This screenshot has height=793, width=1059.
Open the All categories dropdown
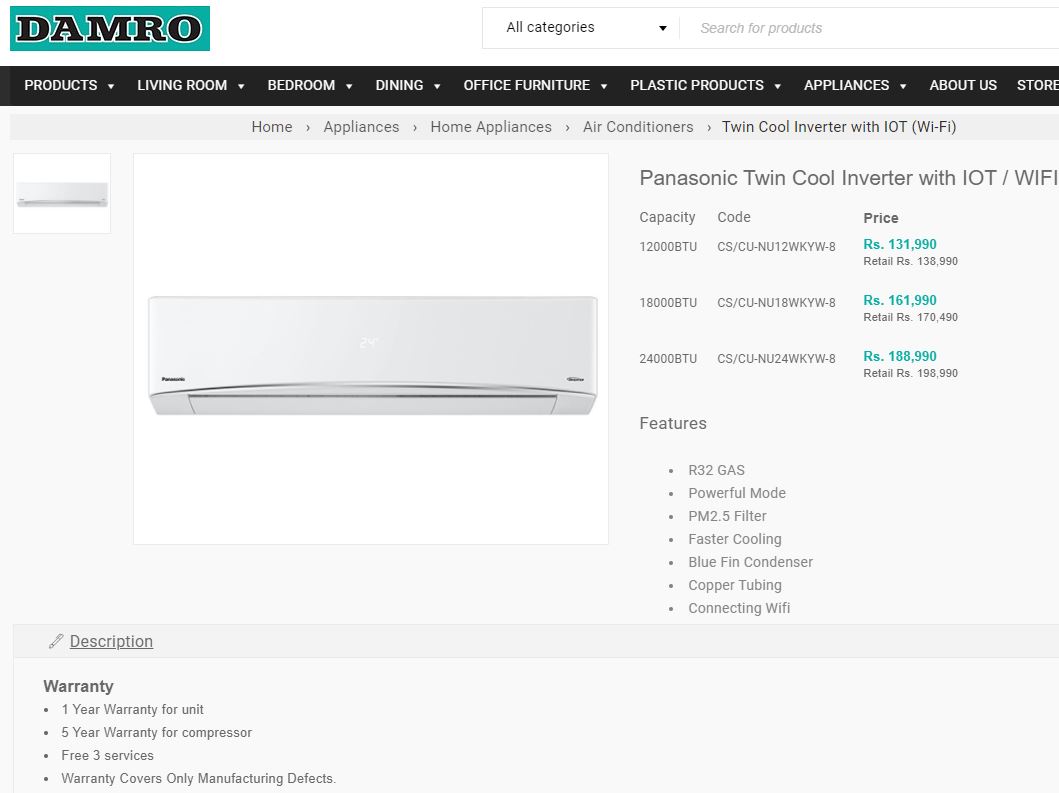(586, 28)
